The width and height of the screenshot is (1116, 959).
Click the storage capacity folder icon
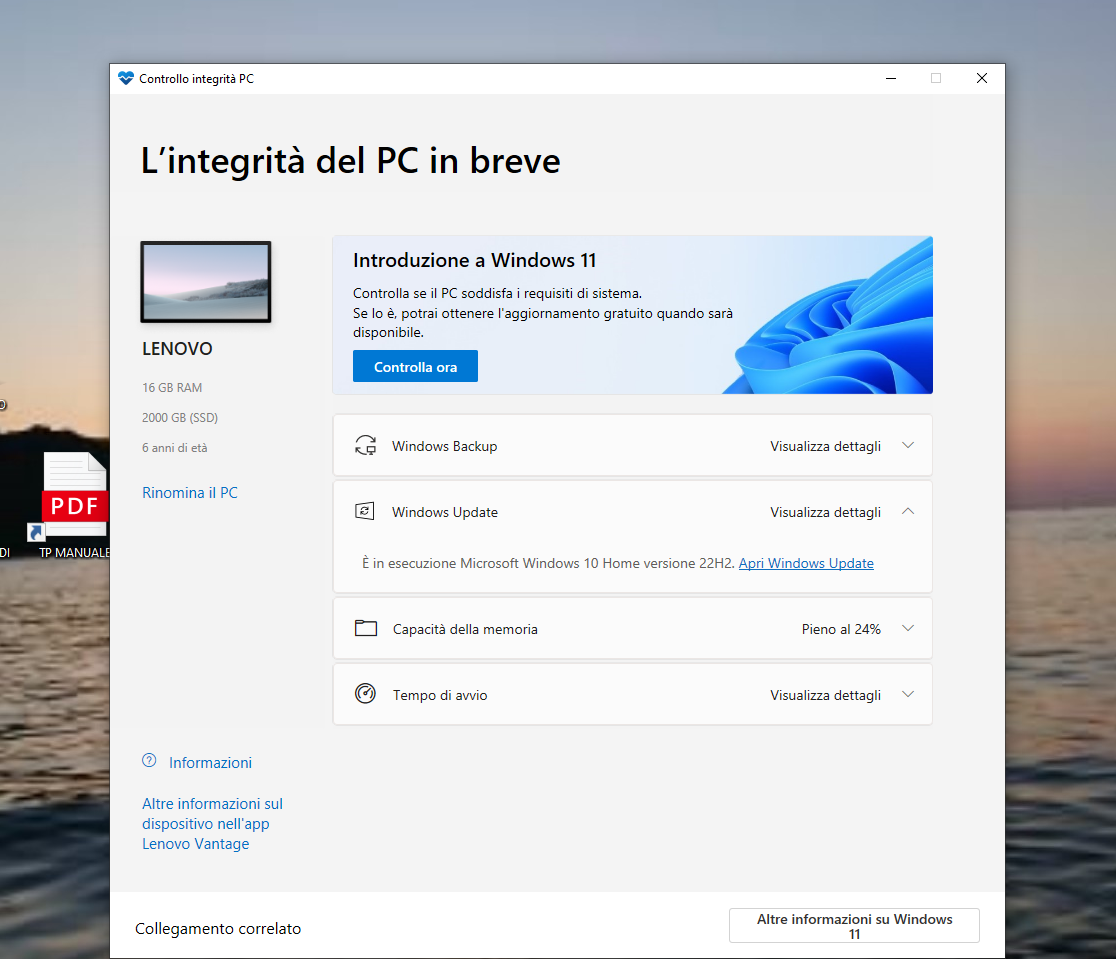[x=366, y=628]
